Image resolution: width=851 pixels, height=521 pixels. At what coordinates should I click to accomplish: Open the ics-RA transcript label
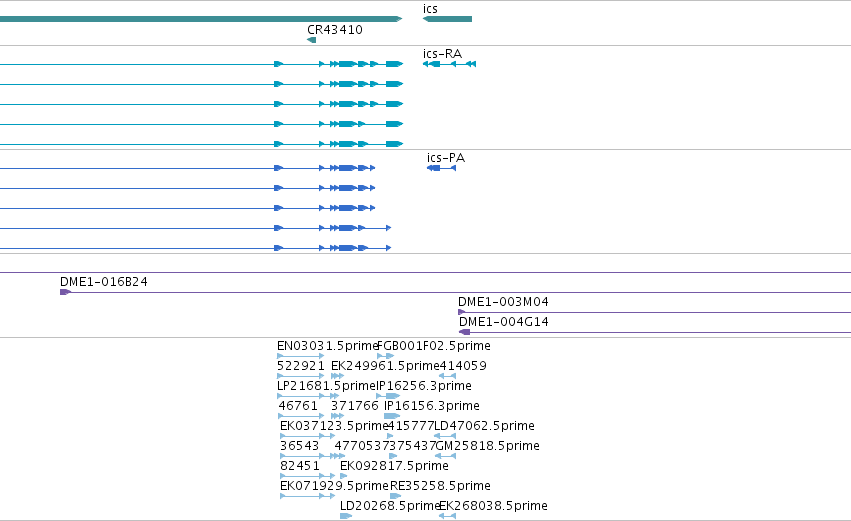click(x=442, y=54)
